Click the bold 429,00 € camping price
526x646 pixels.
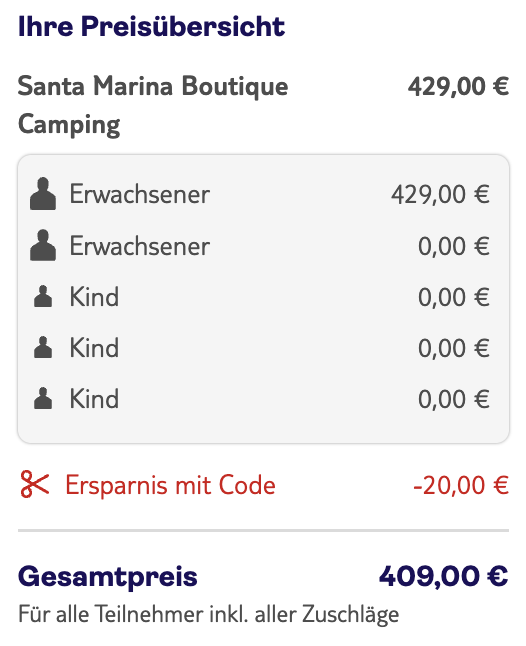tap(458, 87)
